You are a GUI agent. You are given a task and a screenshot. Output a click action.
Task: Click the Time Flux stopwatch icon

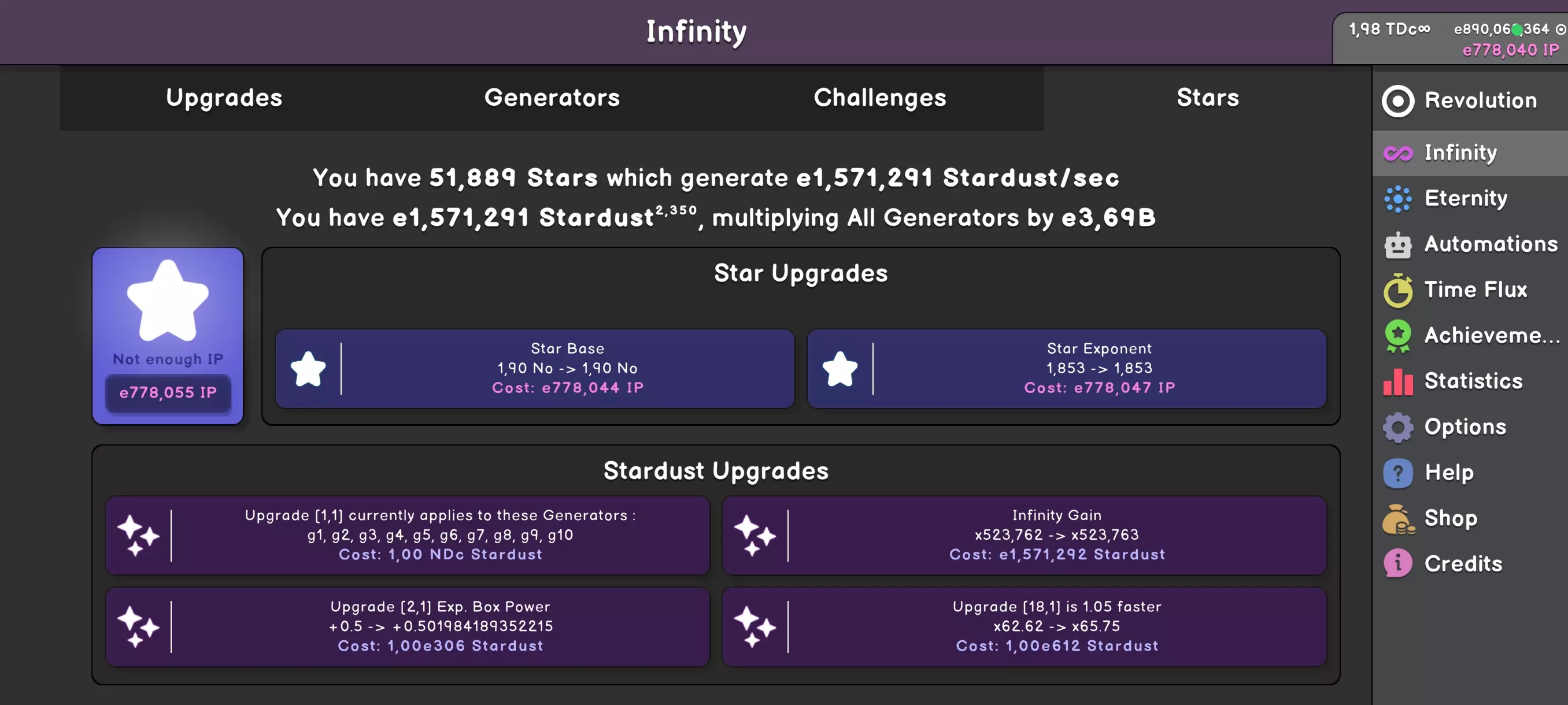click(1397, 290)
